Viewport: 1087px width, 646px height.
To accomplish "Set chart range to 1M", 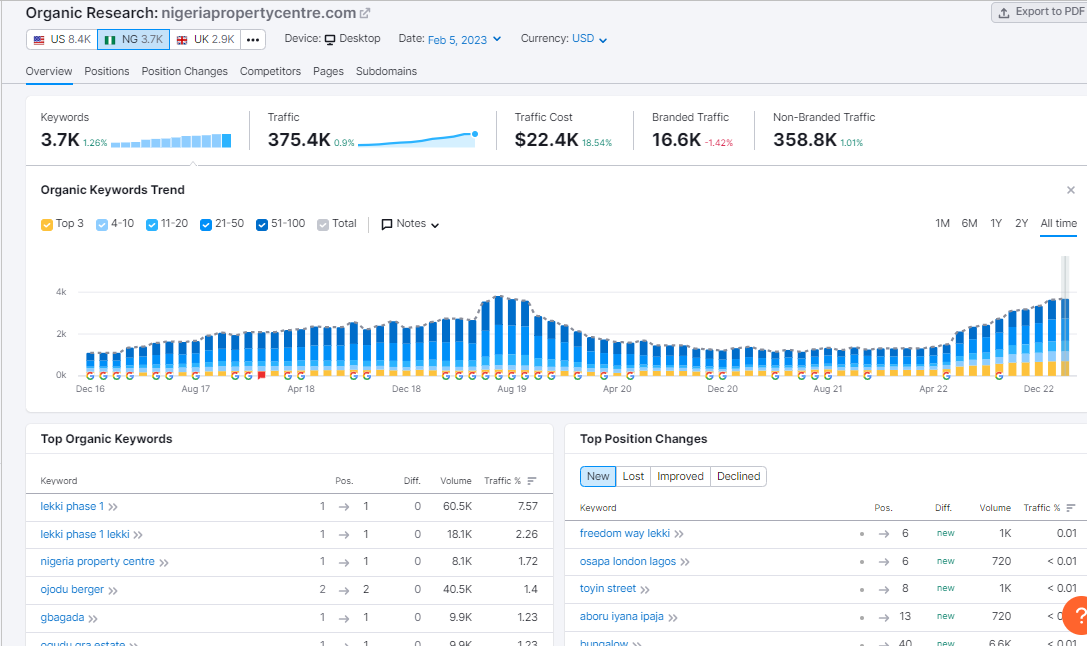I will coord(942,223).
